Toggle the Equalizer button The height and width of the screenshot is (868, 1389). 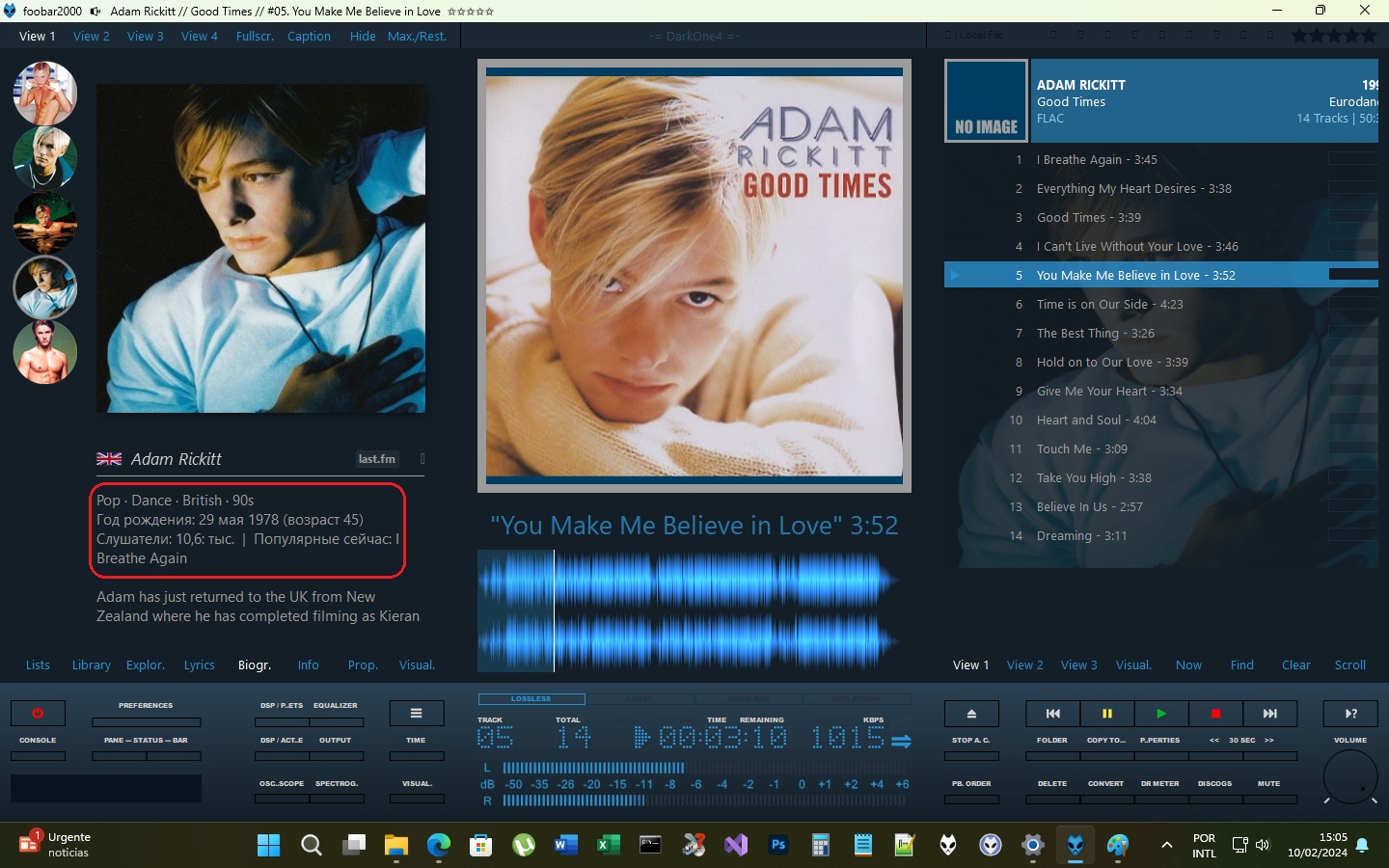point(336,720)
